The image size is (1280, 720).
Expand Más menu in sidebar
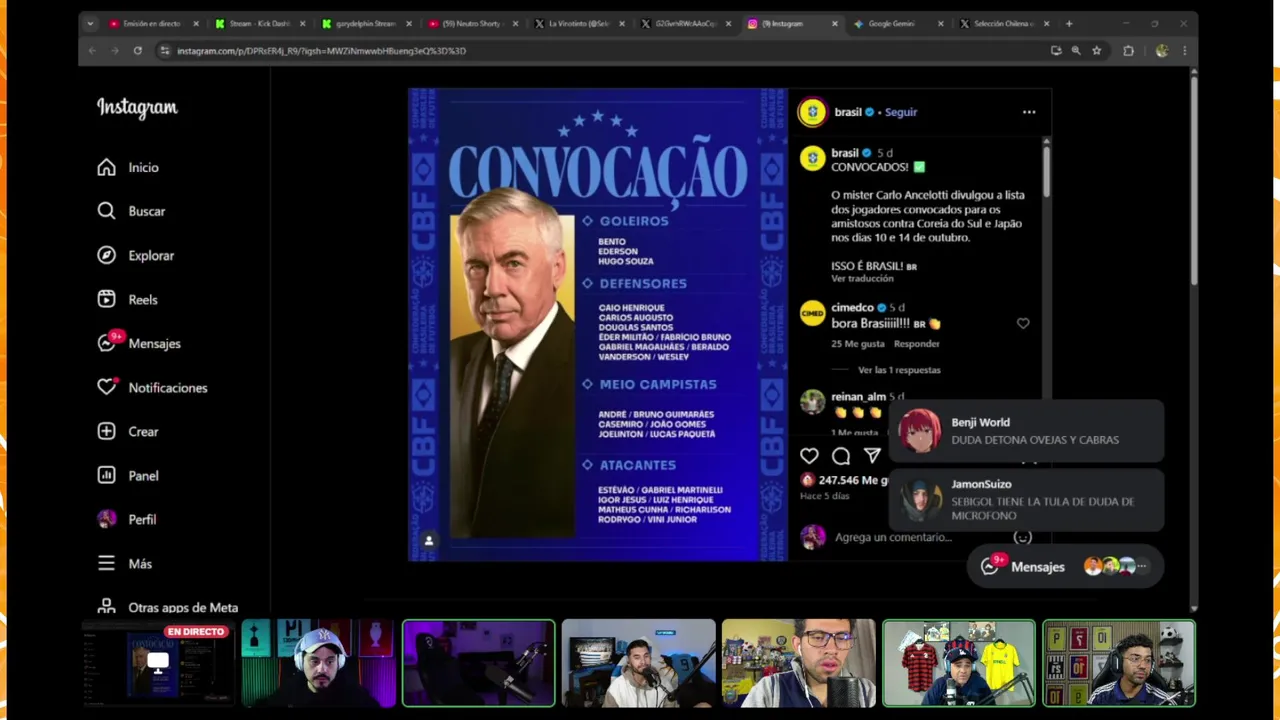(125, 563)
